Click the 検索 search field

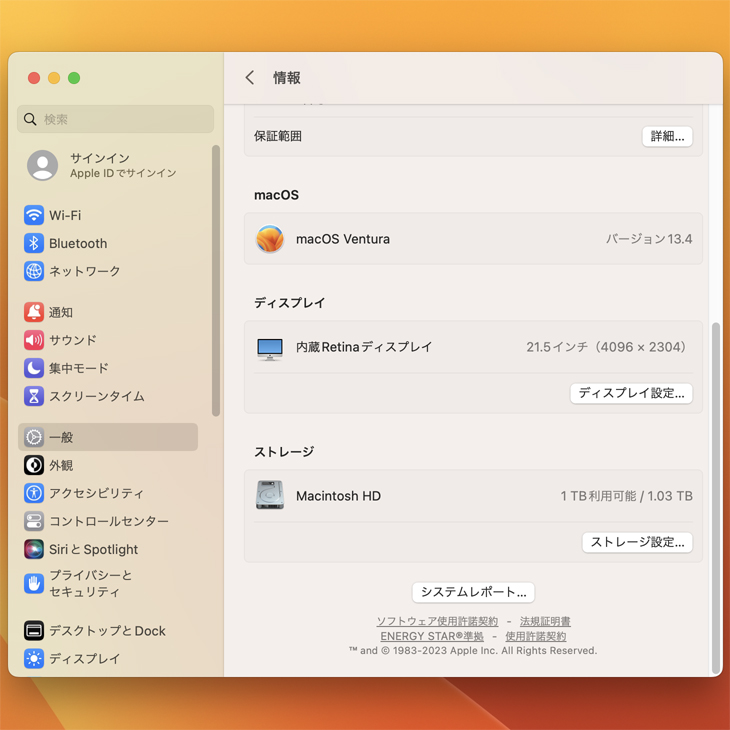pos(116,119)
